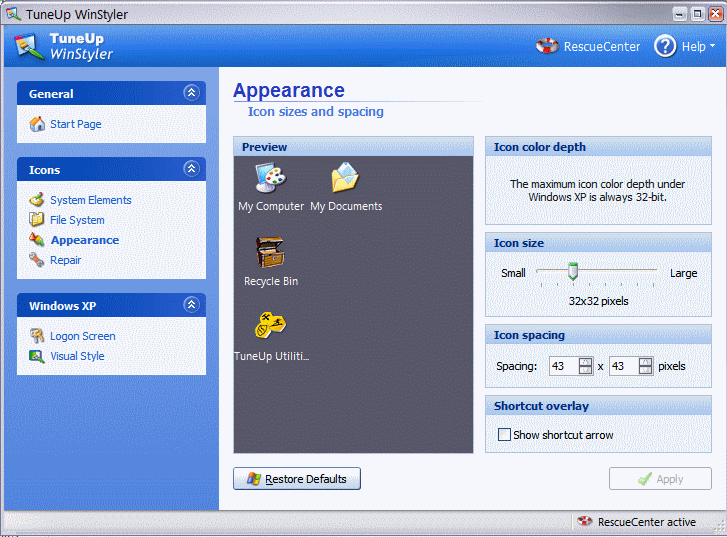Open the Appearance section link
Viewport: 727px width, 537px height.
coord(85,240)
